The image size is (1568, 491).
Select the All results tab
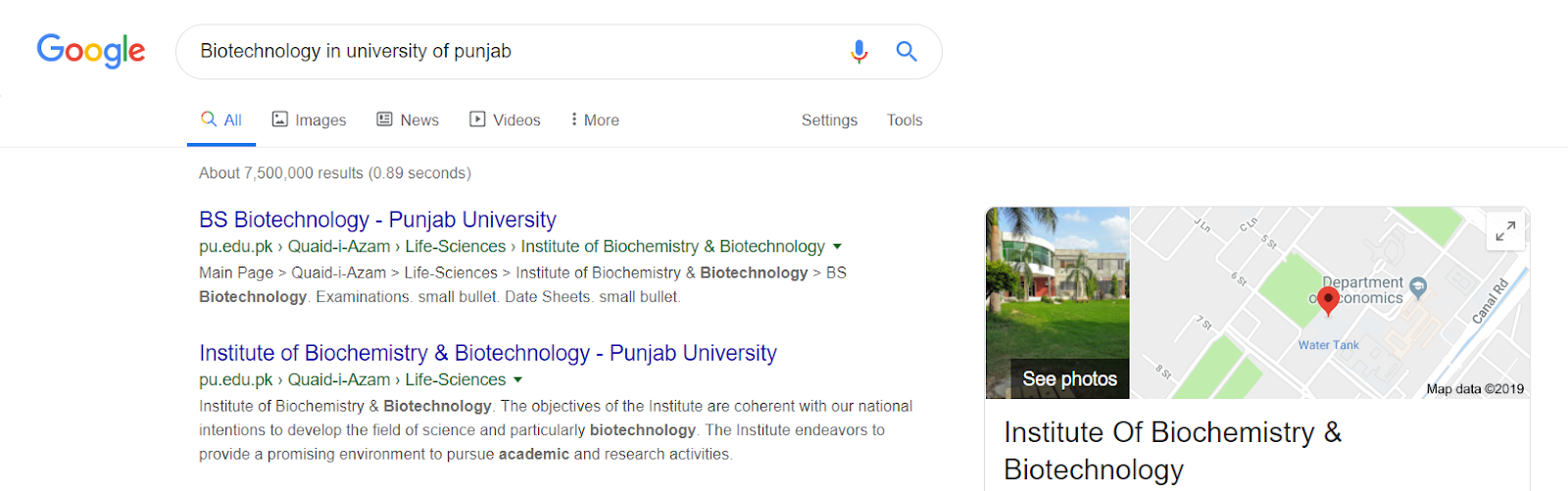click(221, 120)
